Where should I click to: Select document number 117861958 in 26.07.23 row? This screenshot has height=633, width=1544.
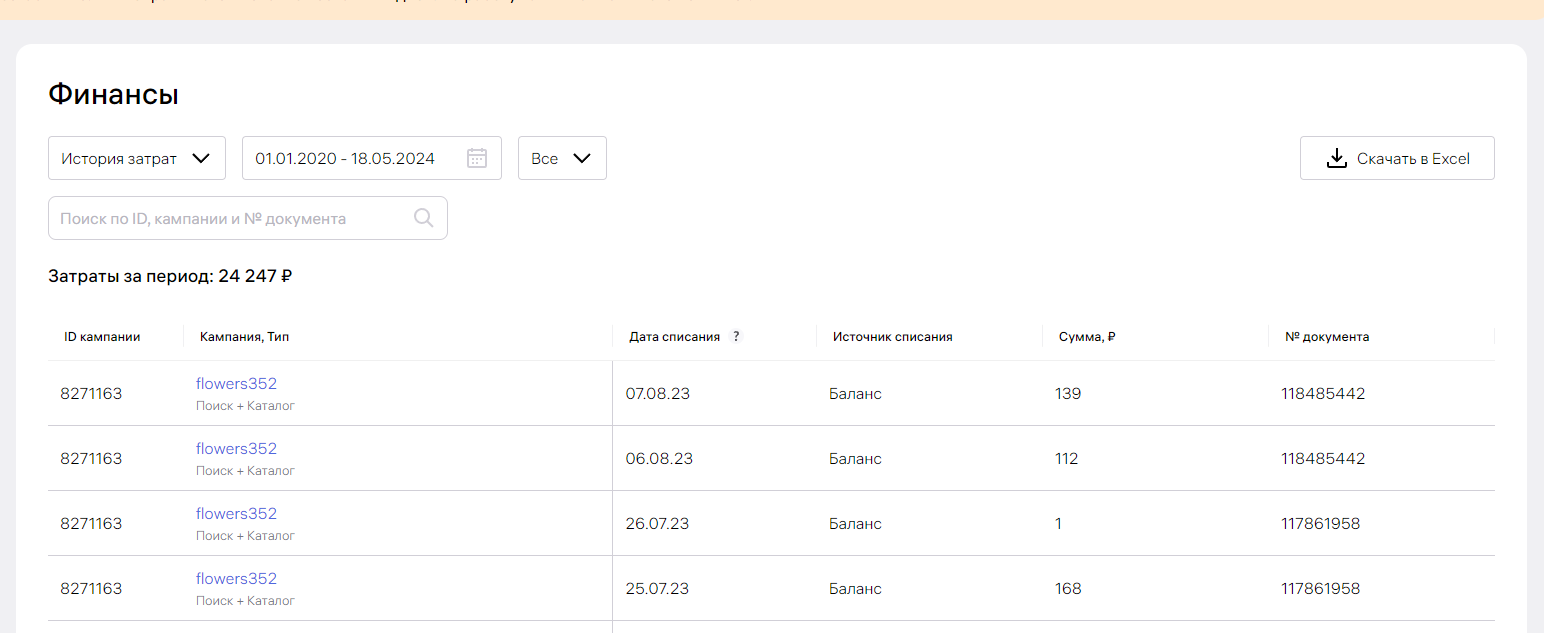(x=1320, y=524)
